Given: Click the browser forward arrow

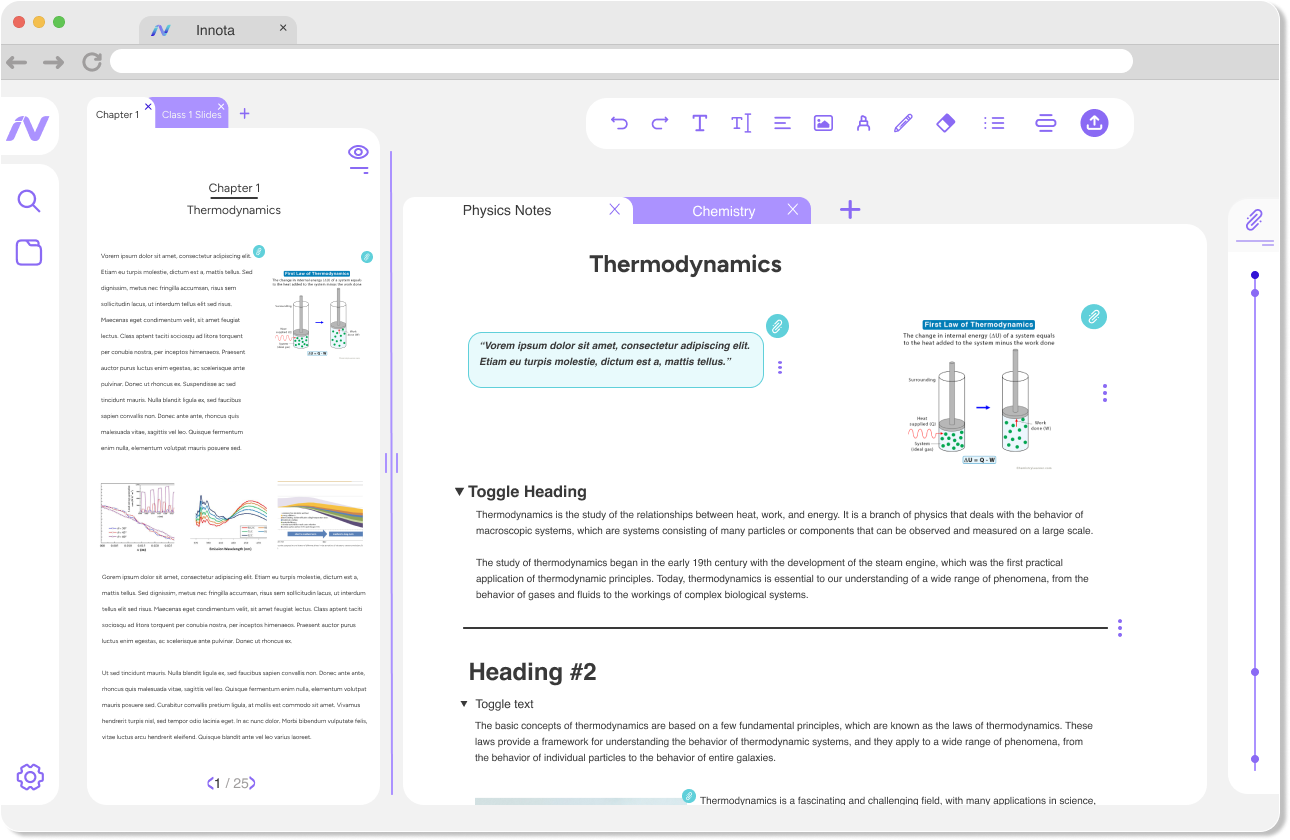Looking at the screenshot, I should pyautogui.click(x=53, y=62).
